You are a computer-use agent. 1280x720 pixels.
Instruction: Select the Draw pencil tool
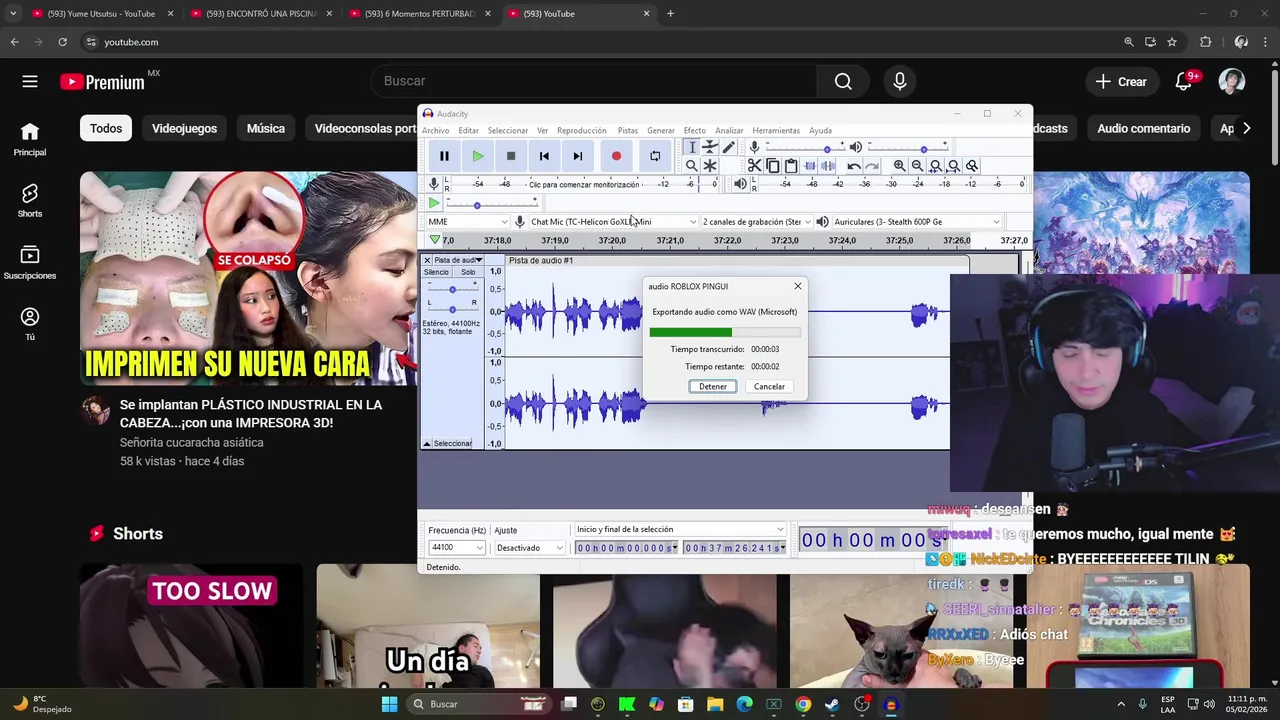pyautogui.click(x=729, y=147)
